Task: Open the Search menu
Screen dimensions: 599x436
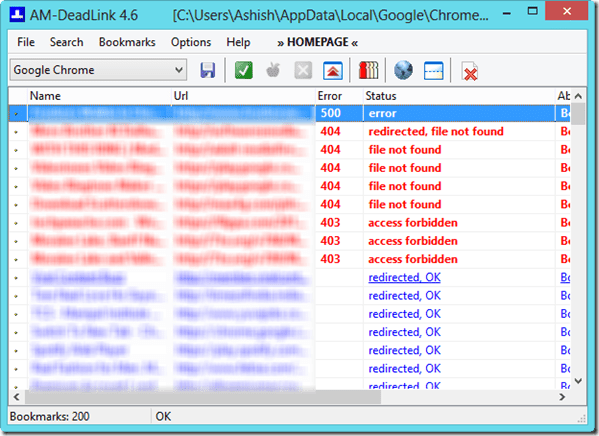Action: (66, 42)
